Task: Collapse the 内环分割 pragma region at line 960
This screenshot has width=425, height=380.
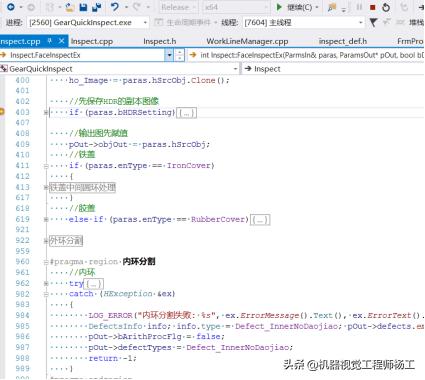Action: [46, 262]
